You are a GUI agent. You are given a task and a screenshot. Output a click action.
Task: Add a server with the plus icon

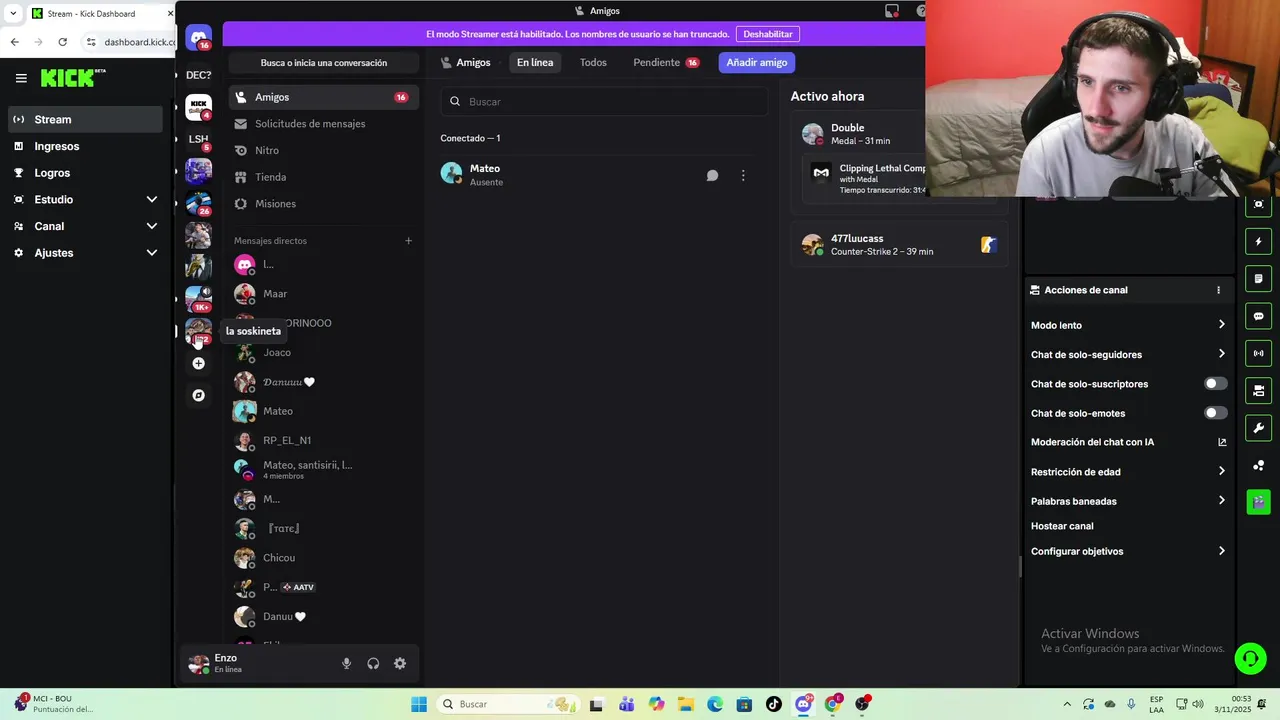tap(198, 363)
